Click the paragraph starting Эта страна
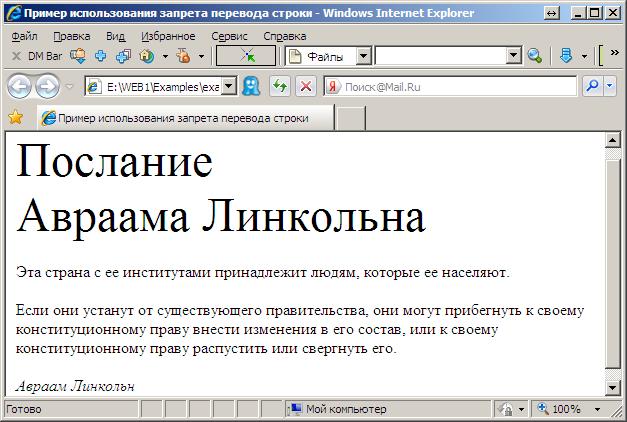The image size is (627, 422). (263, 272)
